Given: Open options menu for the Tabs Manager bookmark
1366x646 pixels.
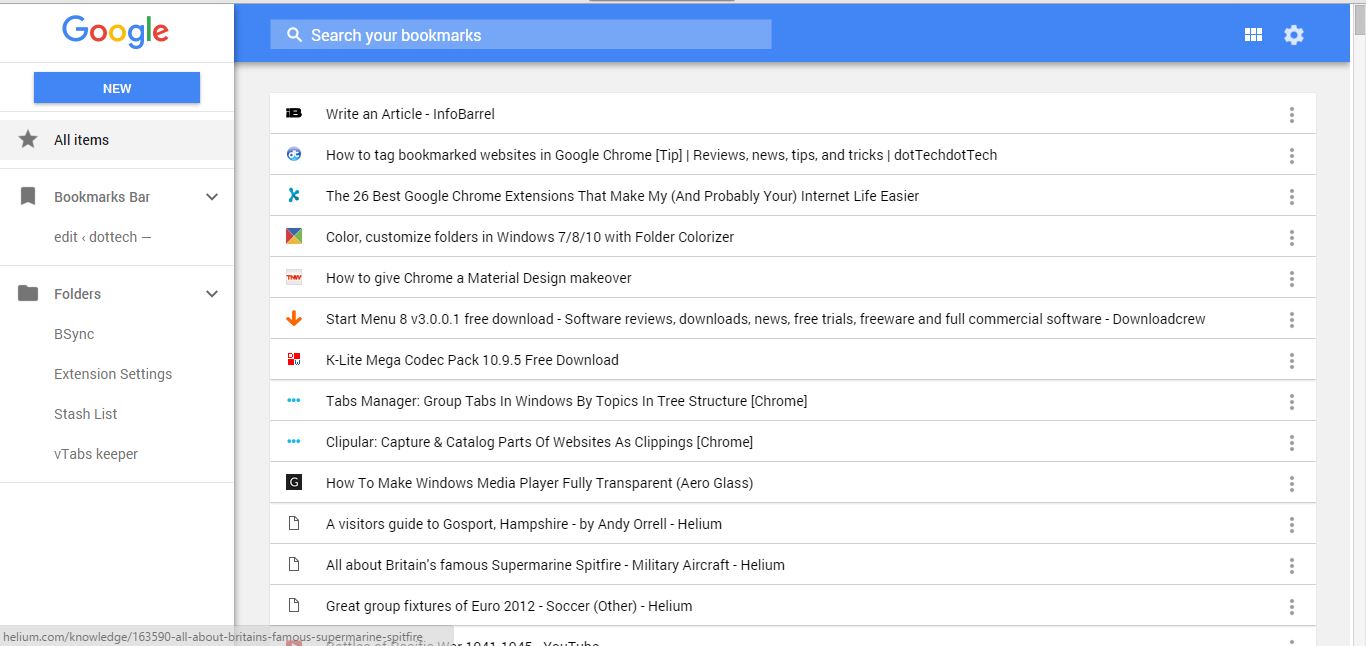Looking at the screenshot, I should (1291, 400).
